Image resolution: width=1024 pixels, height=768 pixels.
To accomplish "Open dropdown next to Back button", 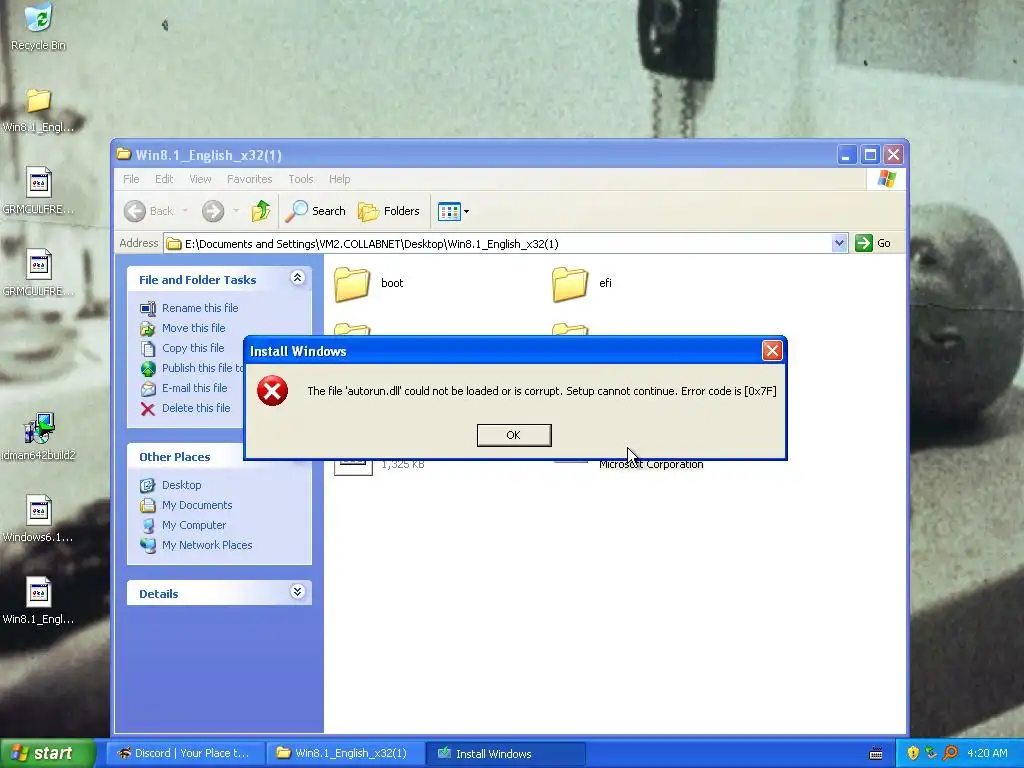I will 185,211.
